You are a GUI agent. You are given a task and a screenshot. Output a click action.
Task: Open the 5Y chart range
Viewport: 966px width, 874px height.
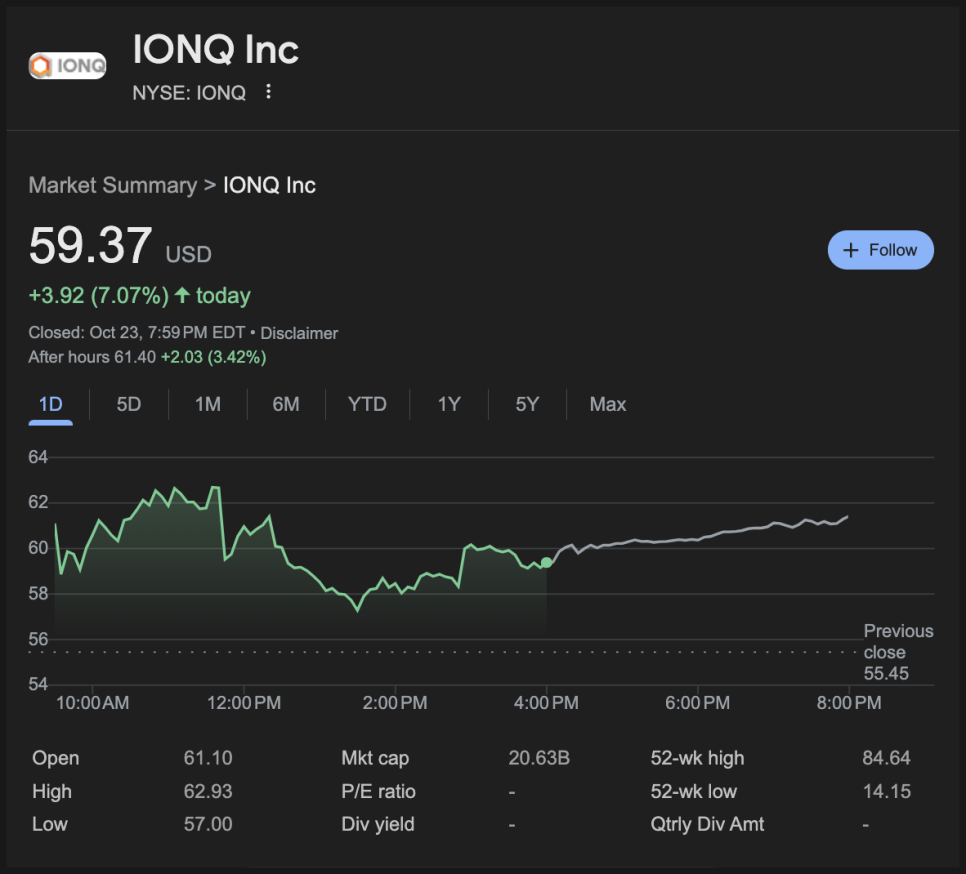tap(527, 404)
